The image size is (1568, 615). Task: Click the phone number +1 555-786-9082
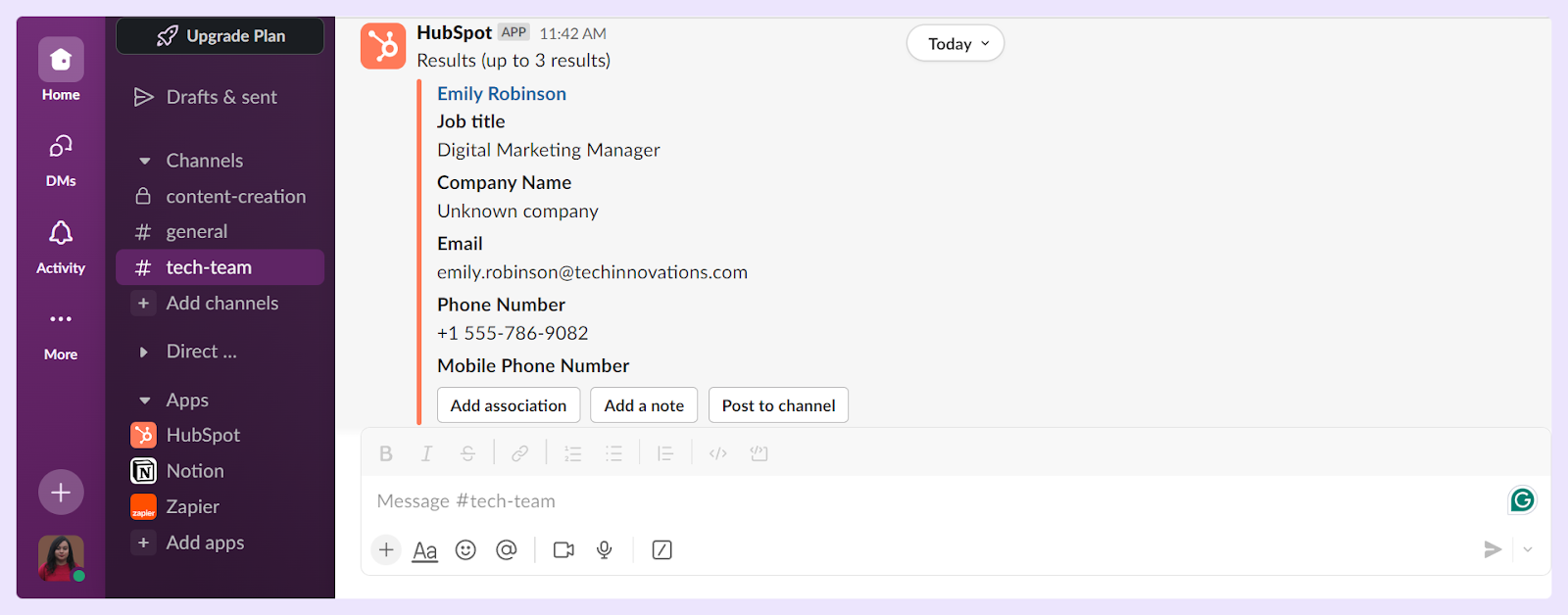point(513,333)
